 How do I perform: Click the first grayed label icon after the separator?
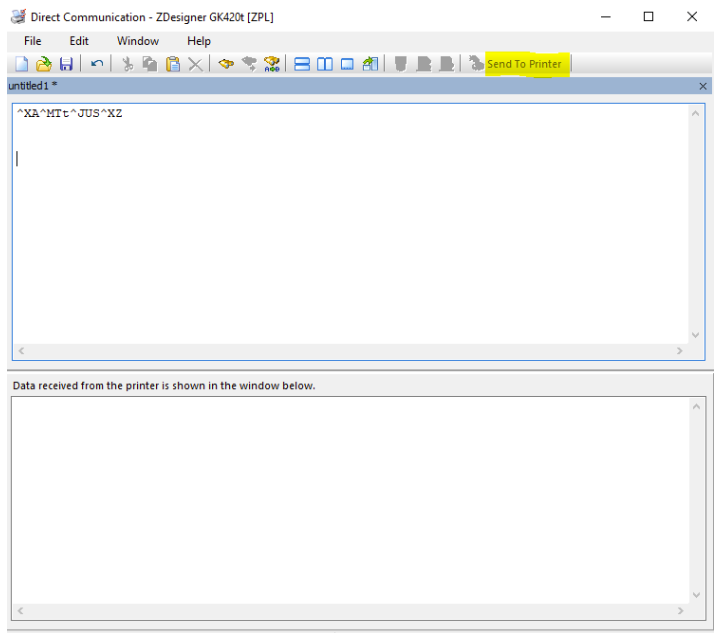[401, 64]
